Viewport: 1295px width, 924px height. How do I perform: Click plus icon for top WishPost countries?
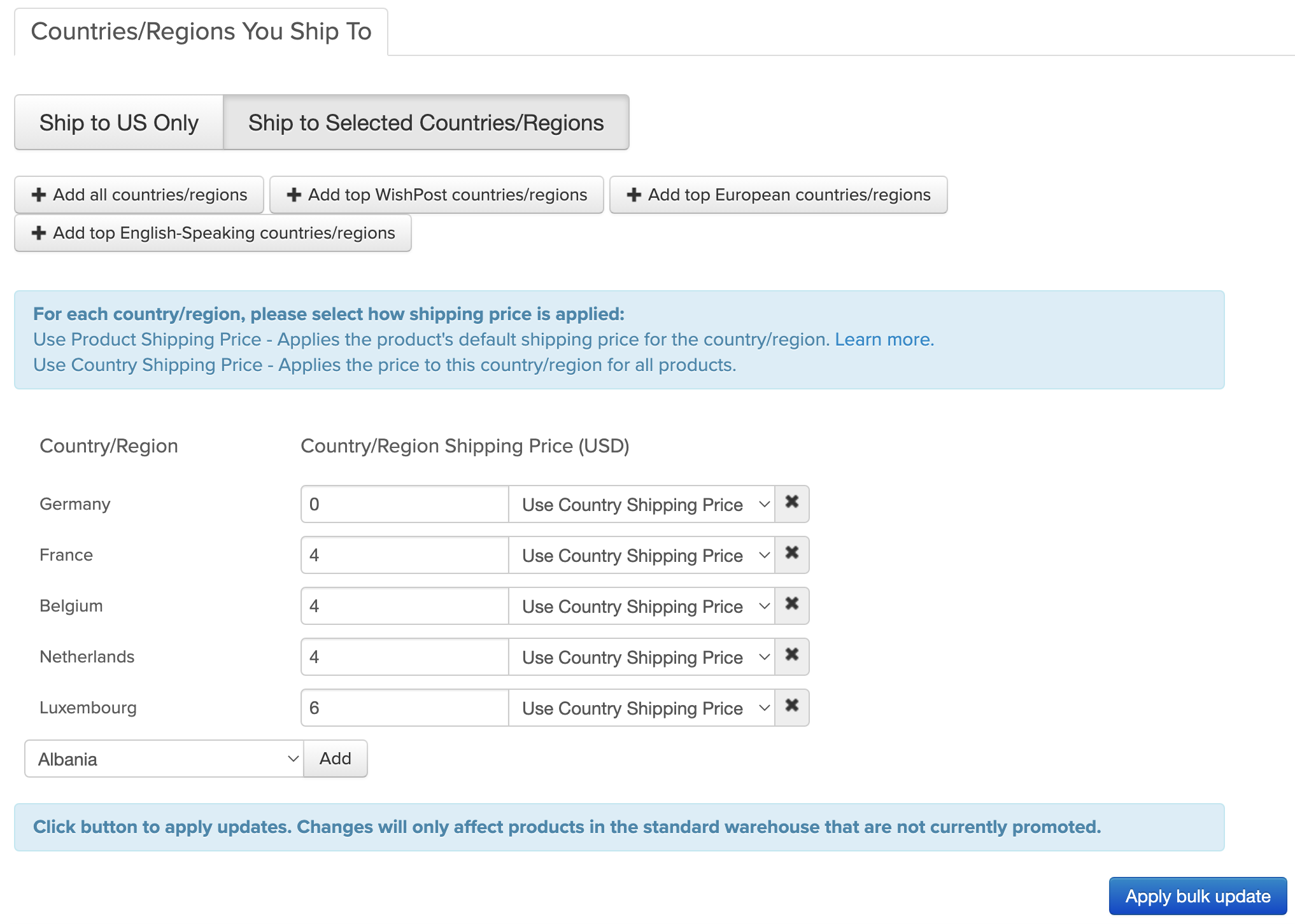point(294,195)
